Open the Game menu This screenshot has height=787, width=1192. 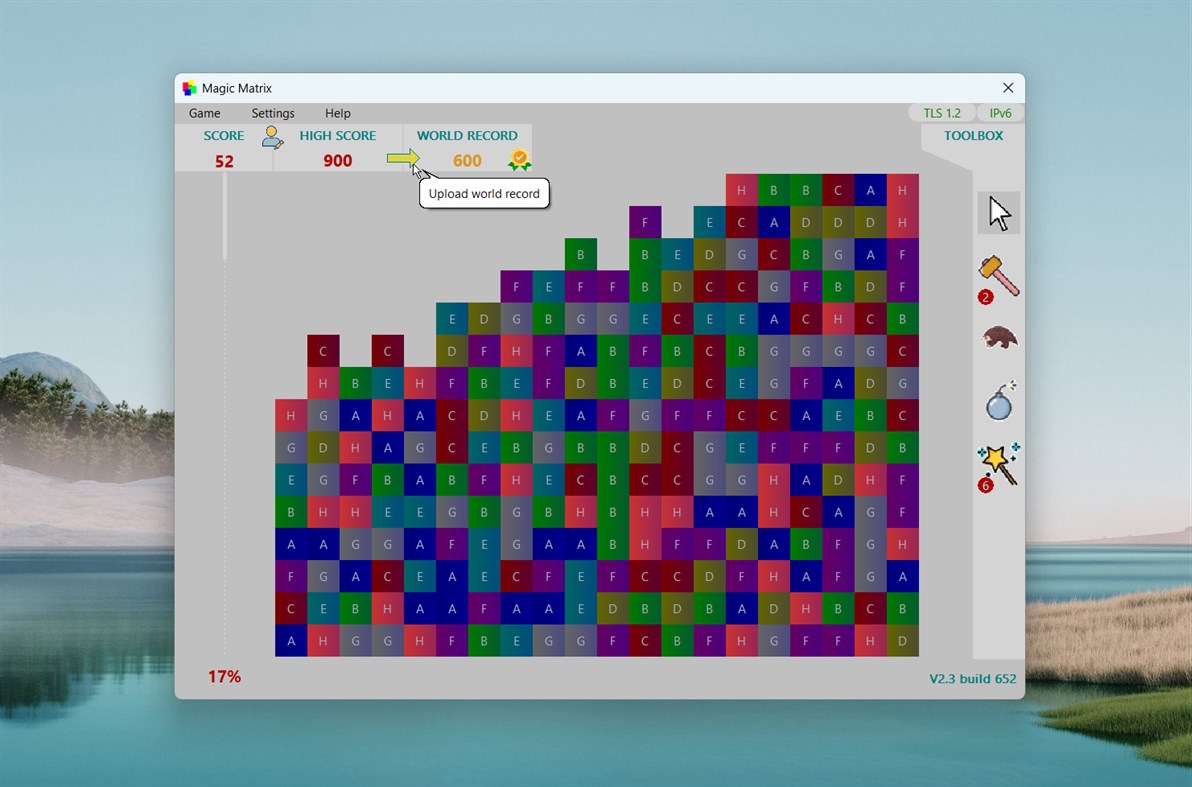pos(204,113)
